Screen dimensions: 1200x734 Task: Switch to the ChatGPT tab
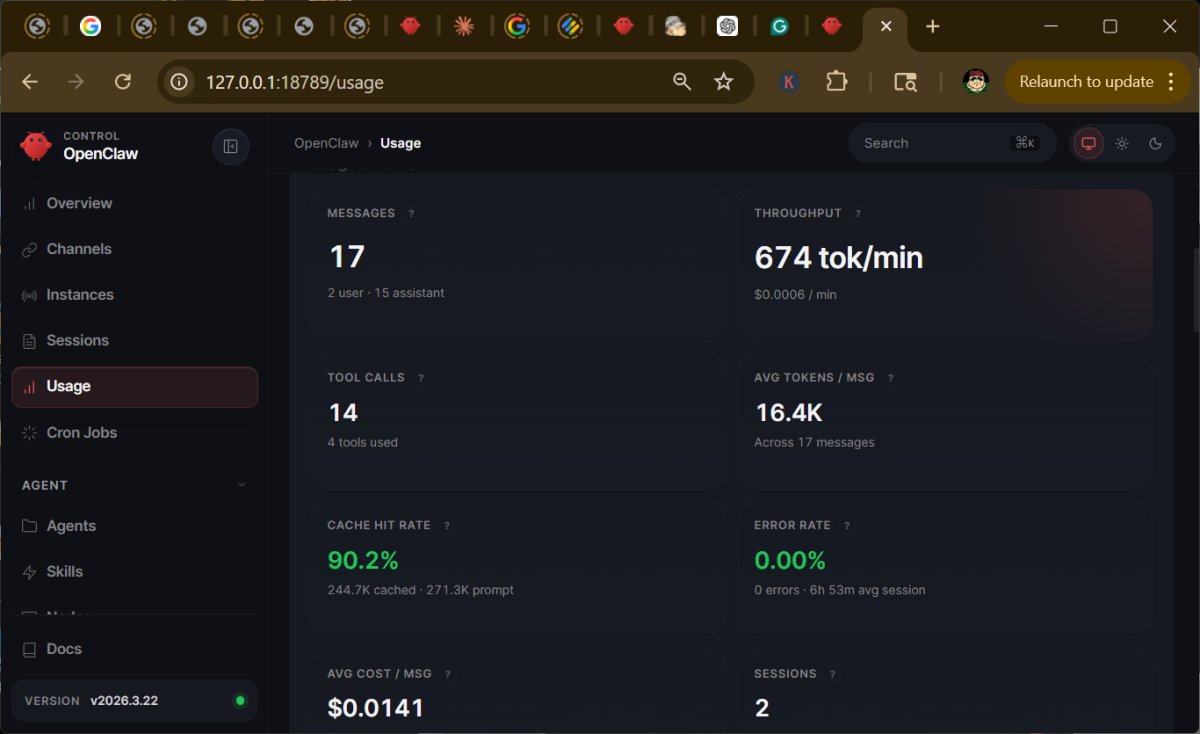point(728,27)
